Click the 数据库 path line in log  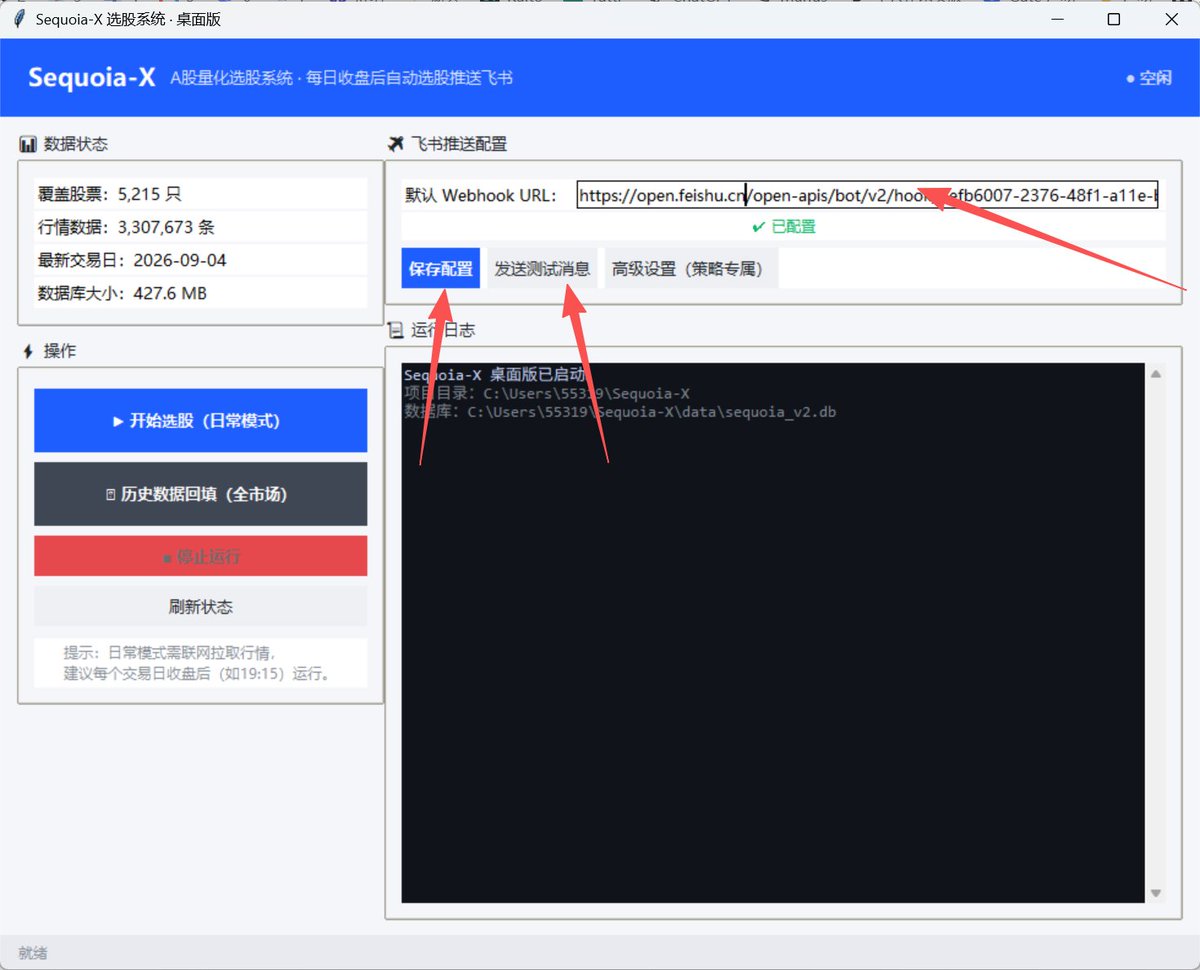click(x=620, y=411)
